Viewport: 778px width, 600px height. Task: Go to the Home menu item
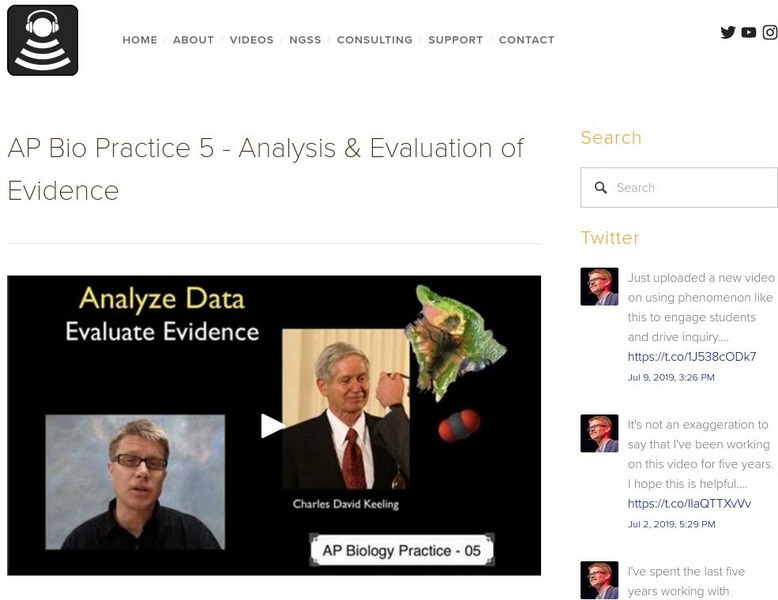(x=140, y=40)
